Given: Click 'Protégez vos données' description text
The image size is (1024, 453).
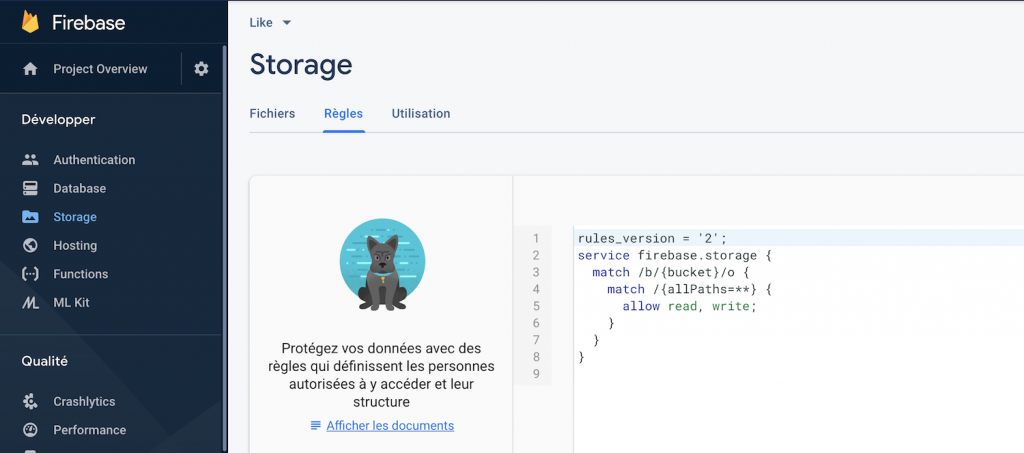Looking at the screenshot, I should pos(381,375).
